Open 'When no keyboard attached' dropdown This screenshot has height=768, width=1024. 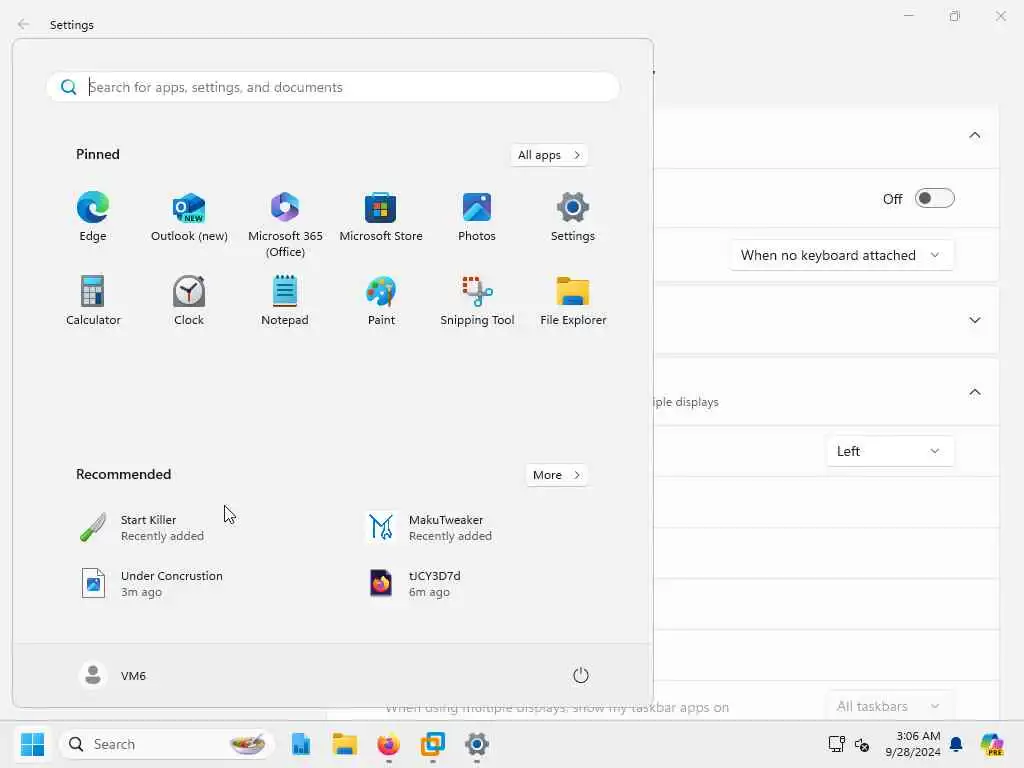coord(841,255)
